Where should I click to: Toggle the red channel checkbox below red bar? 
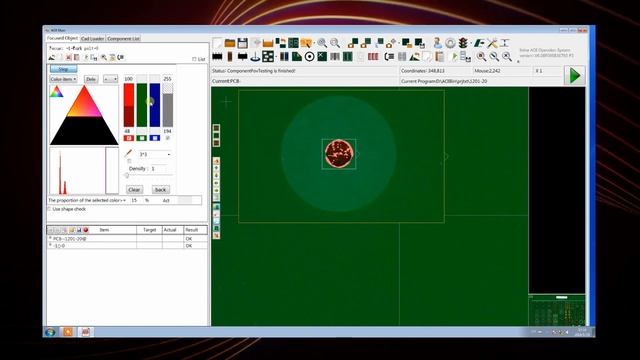(129, 138)
